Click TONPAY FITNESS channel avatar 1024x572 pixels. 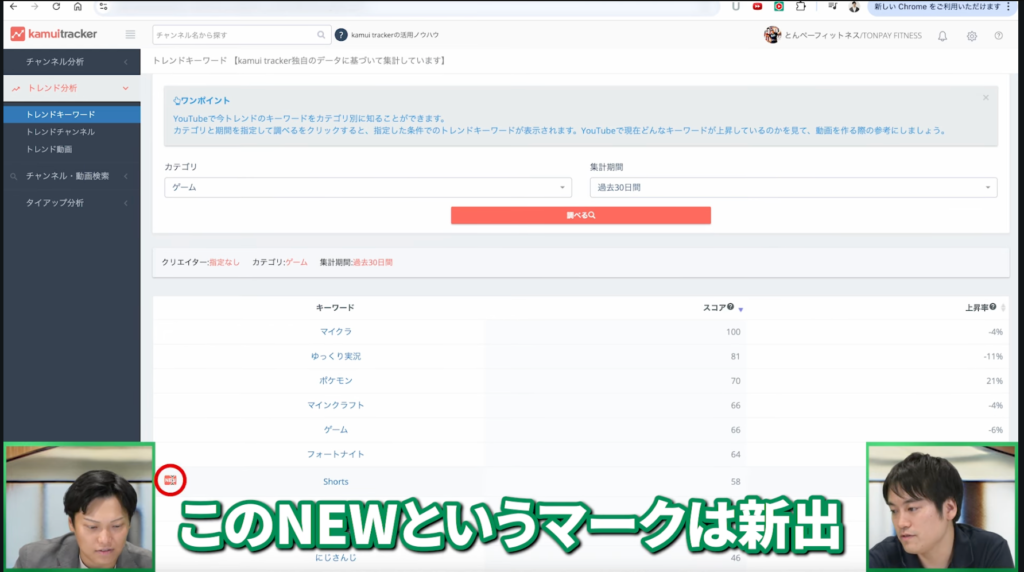click(772, 35)
